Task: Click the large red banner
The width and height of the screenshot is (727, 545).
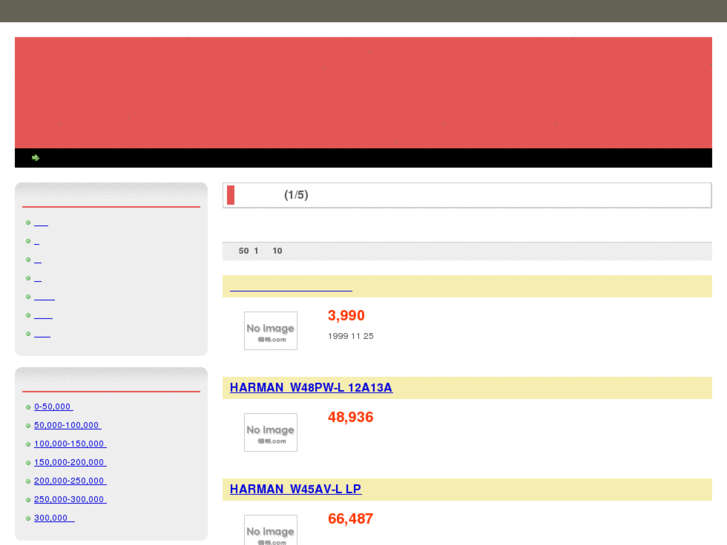Action: [x=364, y=93]
